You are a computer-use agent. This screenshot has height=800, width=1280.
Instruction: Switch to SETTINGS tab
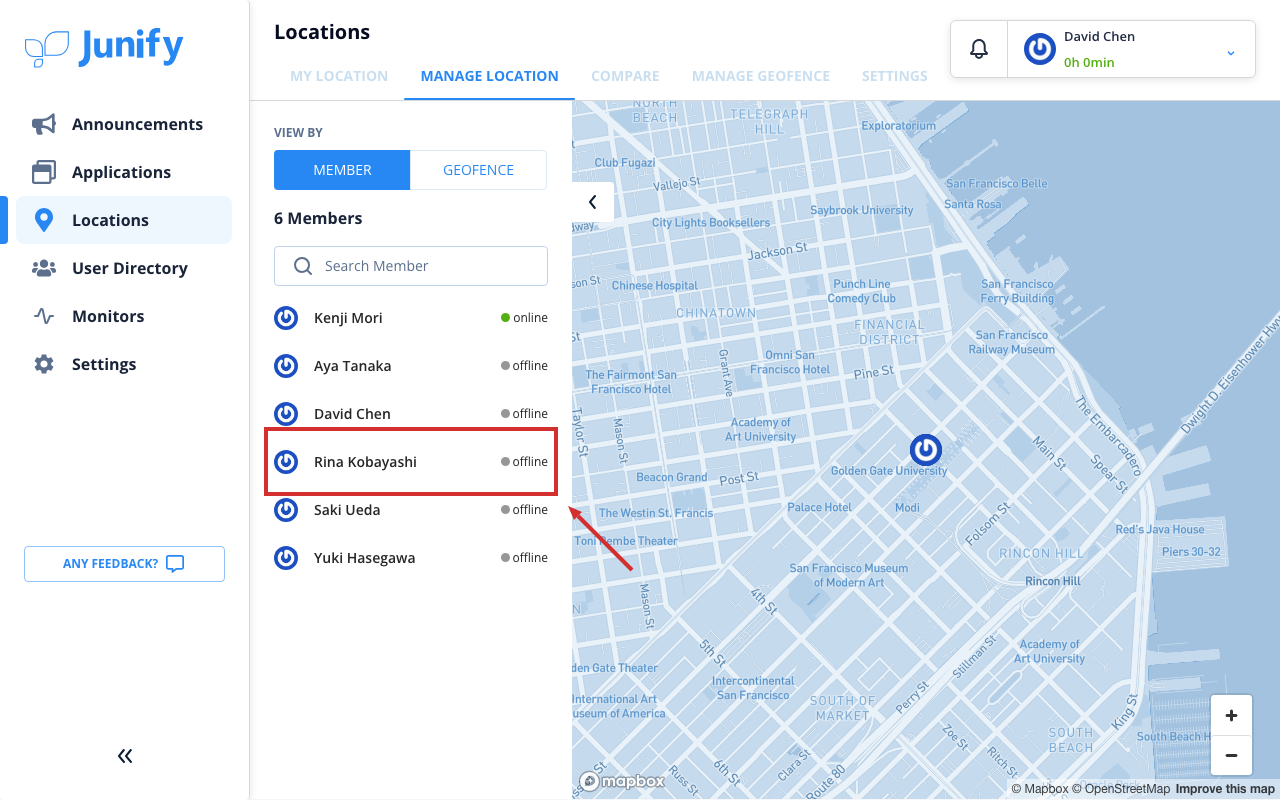[x=895, y=76]
